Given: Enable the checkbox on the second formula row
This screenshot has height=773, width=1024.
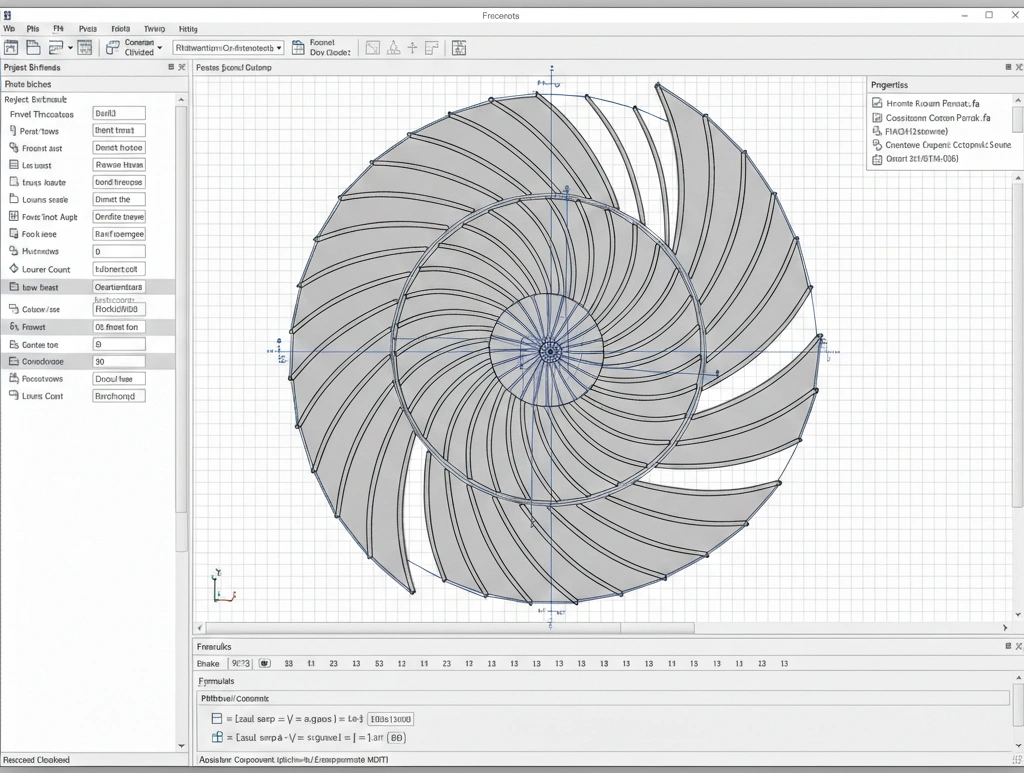Looking at the screenshot, I should 215,736.
